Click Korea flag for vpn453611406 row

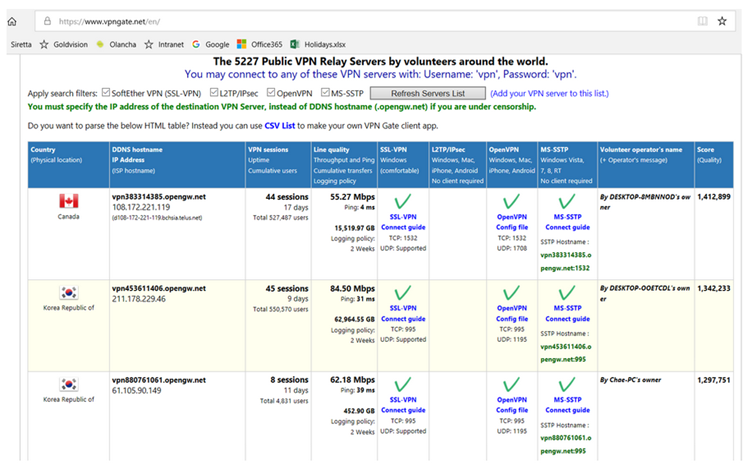tap(69, 292)
